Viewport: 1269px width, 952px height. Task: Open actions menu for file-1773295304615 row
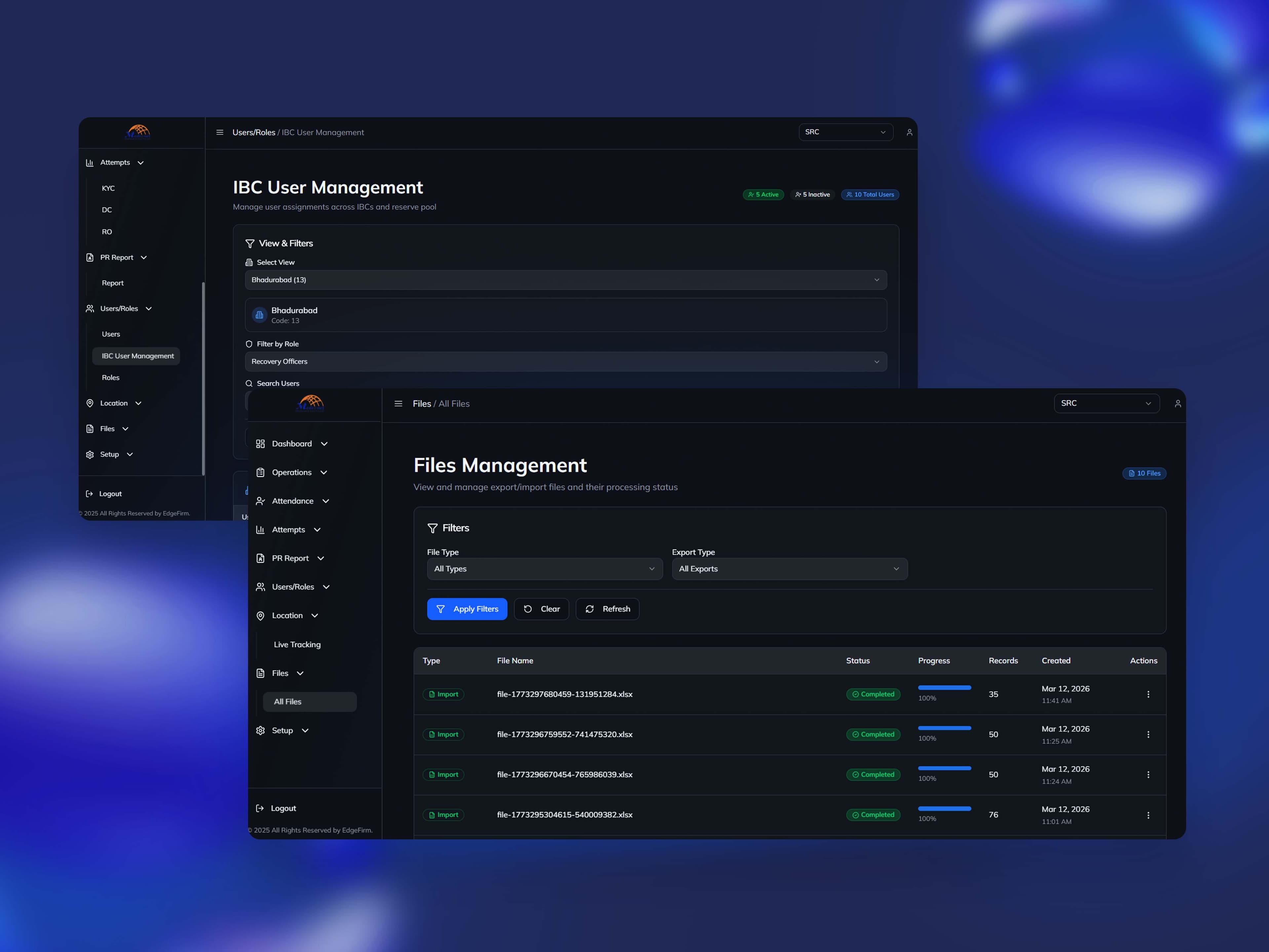[x=1148, y=816]
